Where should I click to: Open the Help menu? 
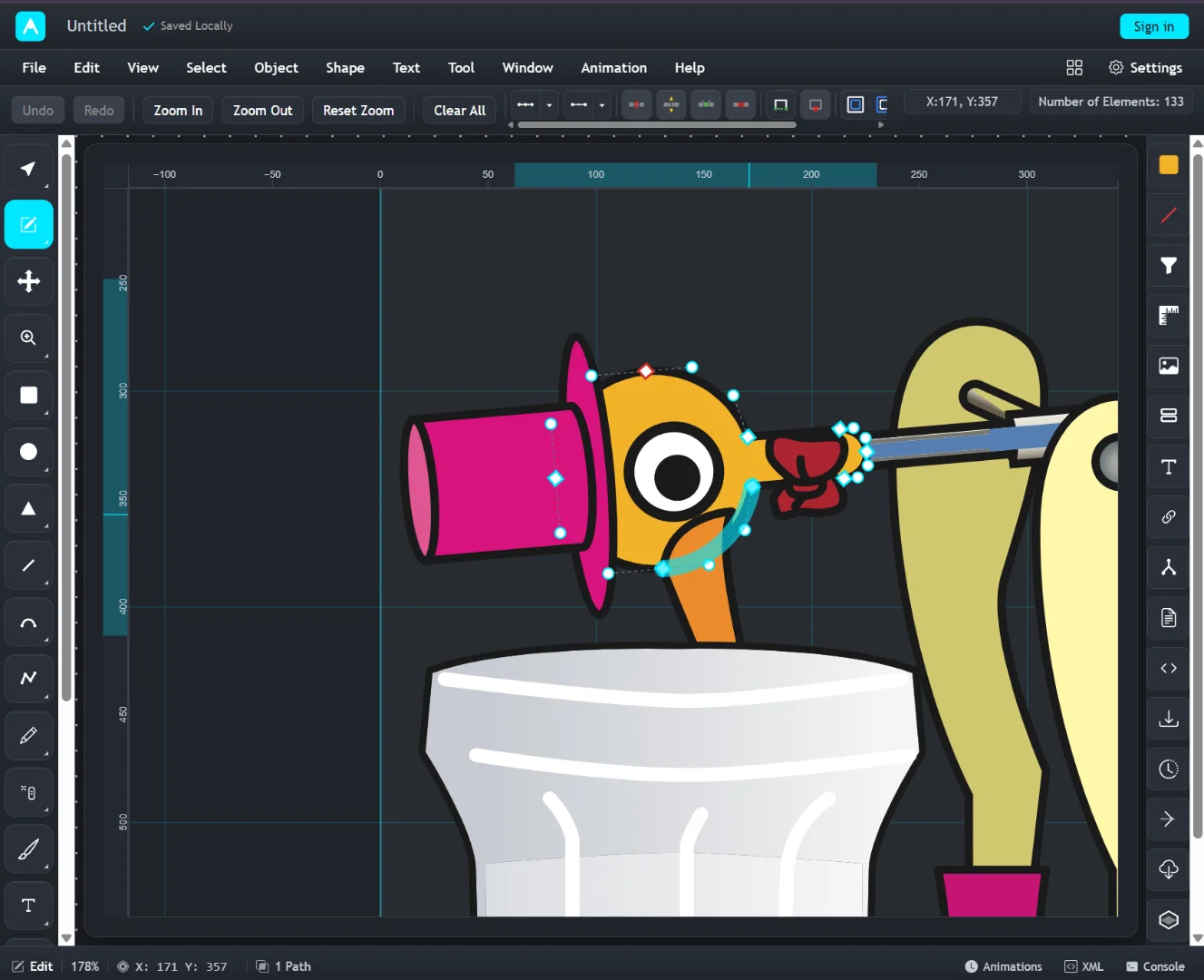(690, 67)
